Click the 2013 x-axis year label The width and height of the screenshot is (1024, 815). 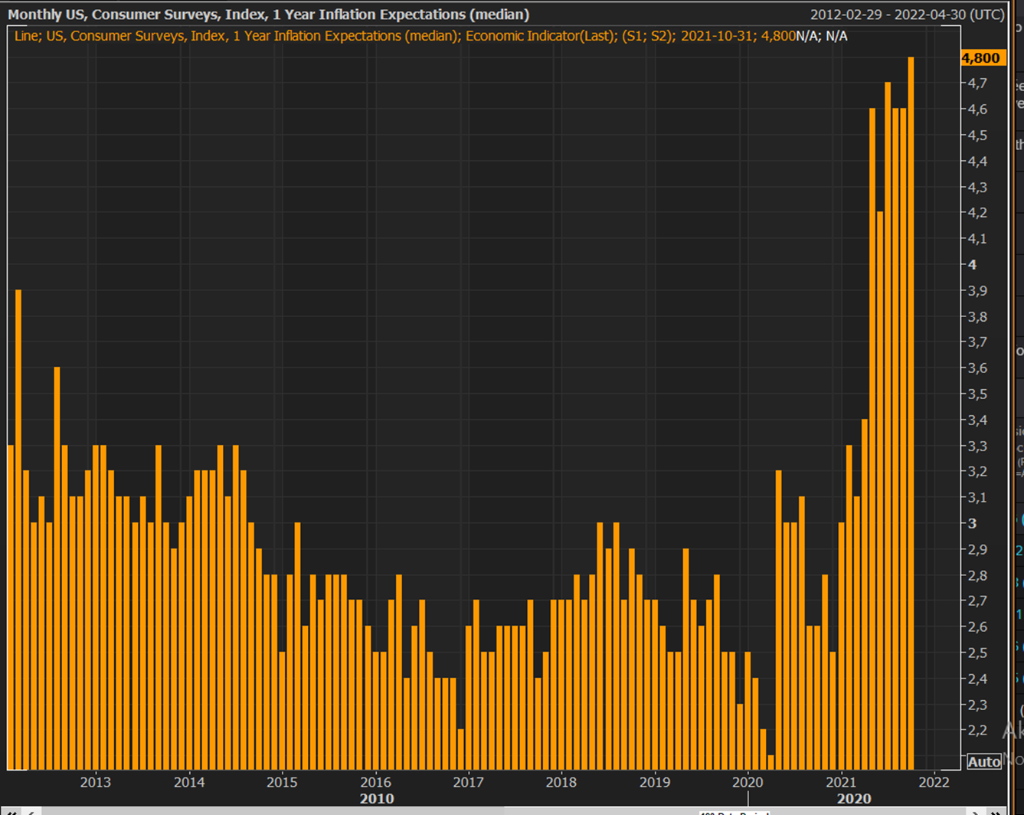tap(95, 782)
